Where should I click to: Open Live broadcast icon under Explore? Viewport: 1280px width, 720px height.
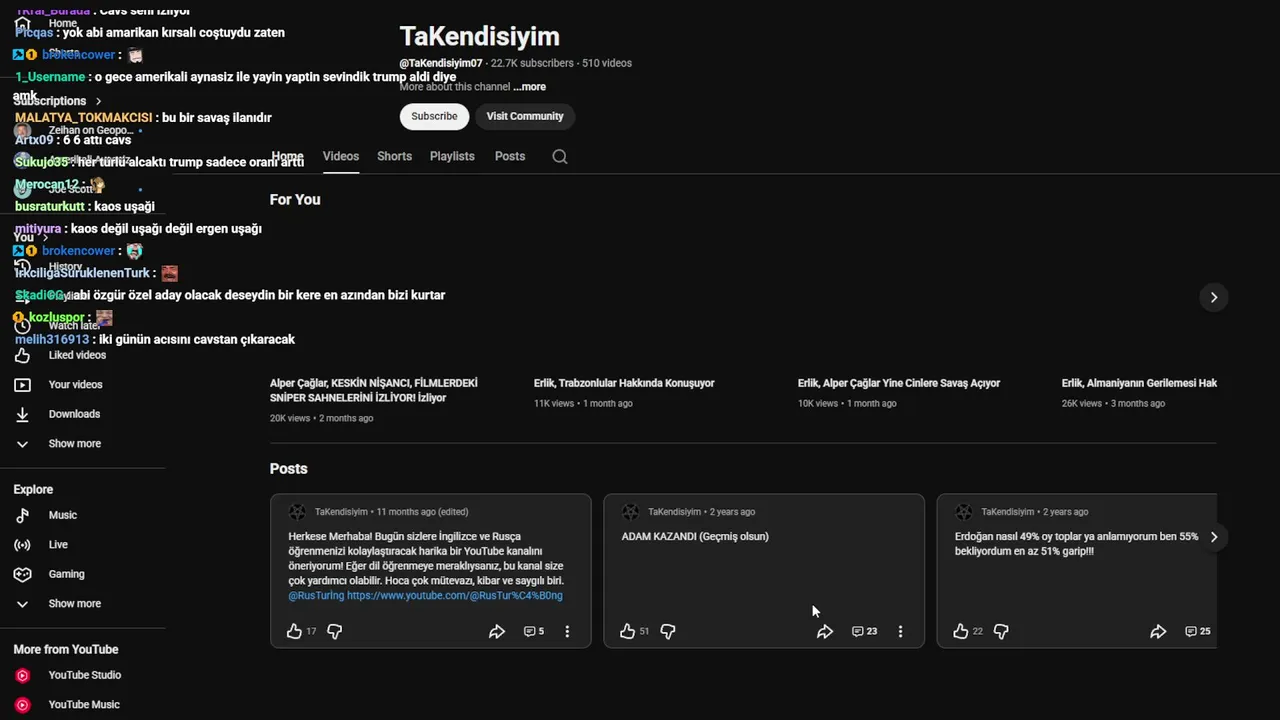[x=22, y=545]
